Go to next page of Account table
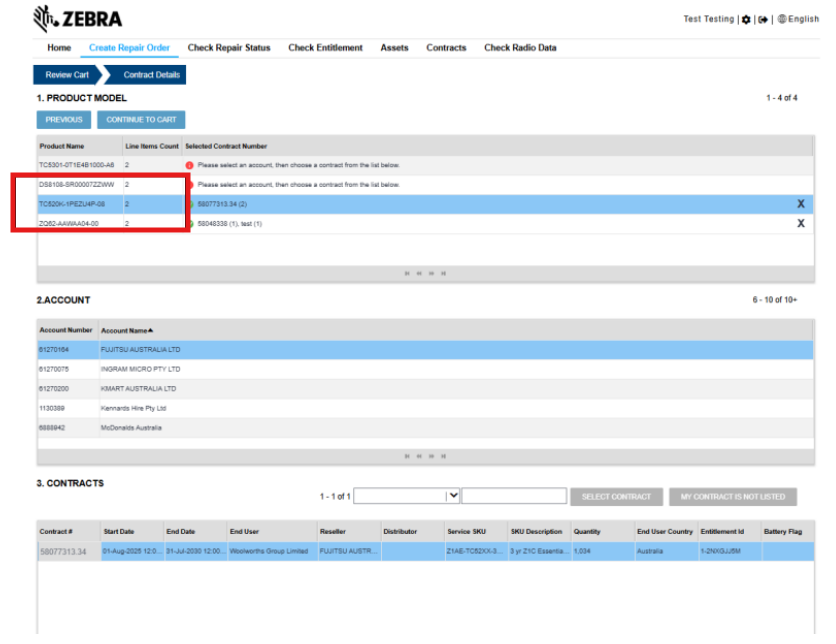This screenshot has height=644, width=836. 431,456
